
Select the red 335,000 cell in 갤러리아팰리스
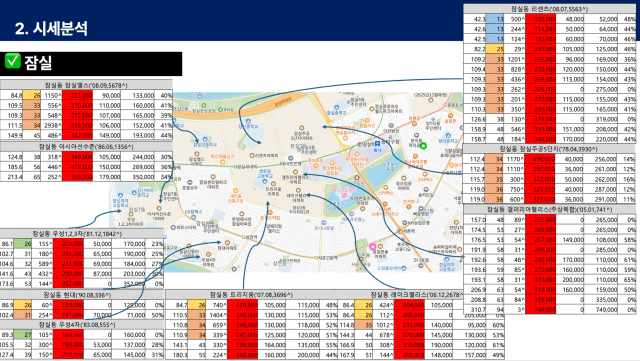[x=541, y=300]
